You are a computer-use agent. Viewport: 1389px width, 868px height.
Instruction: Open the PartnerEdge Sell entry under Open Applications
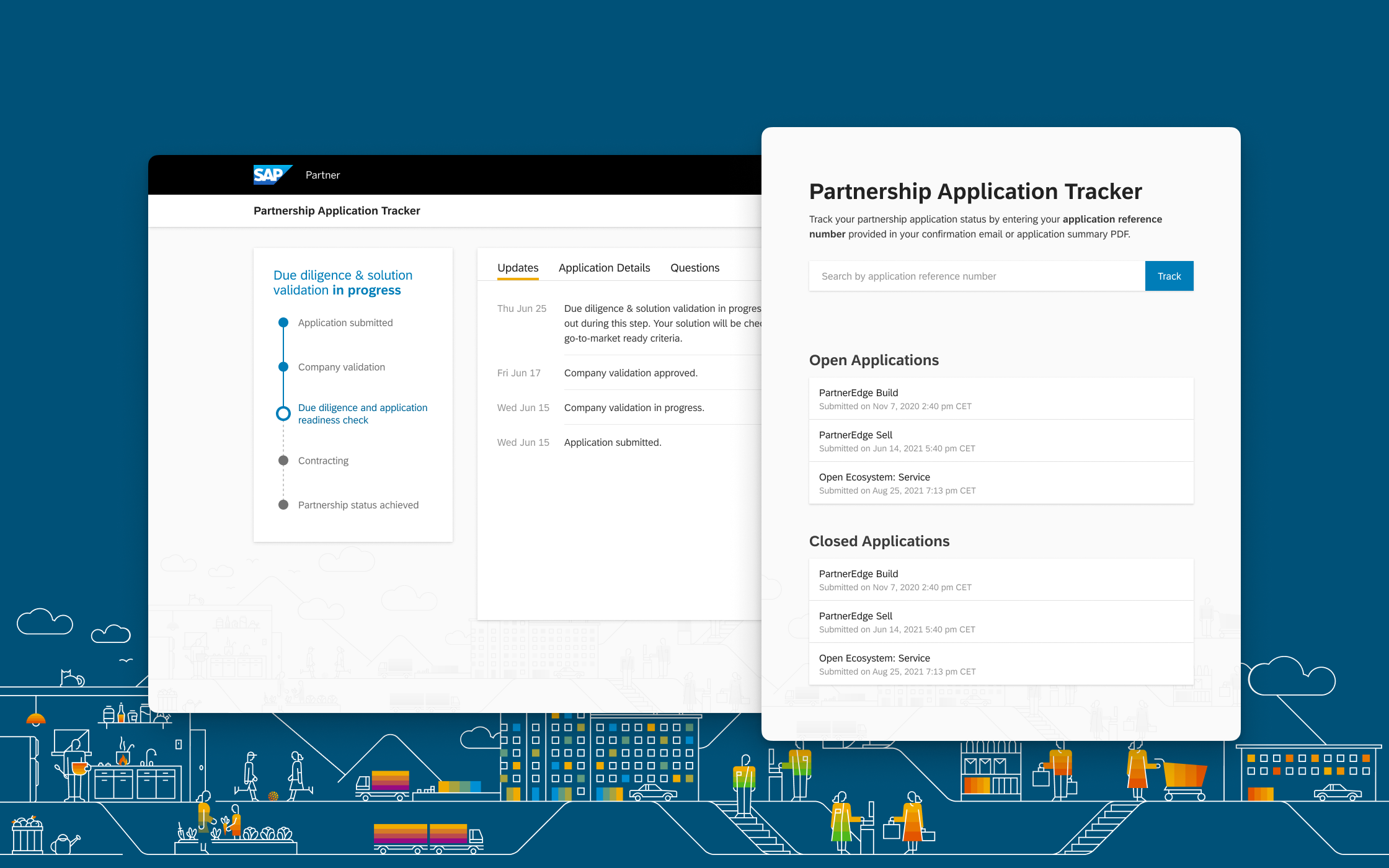(1001, 441)
